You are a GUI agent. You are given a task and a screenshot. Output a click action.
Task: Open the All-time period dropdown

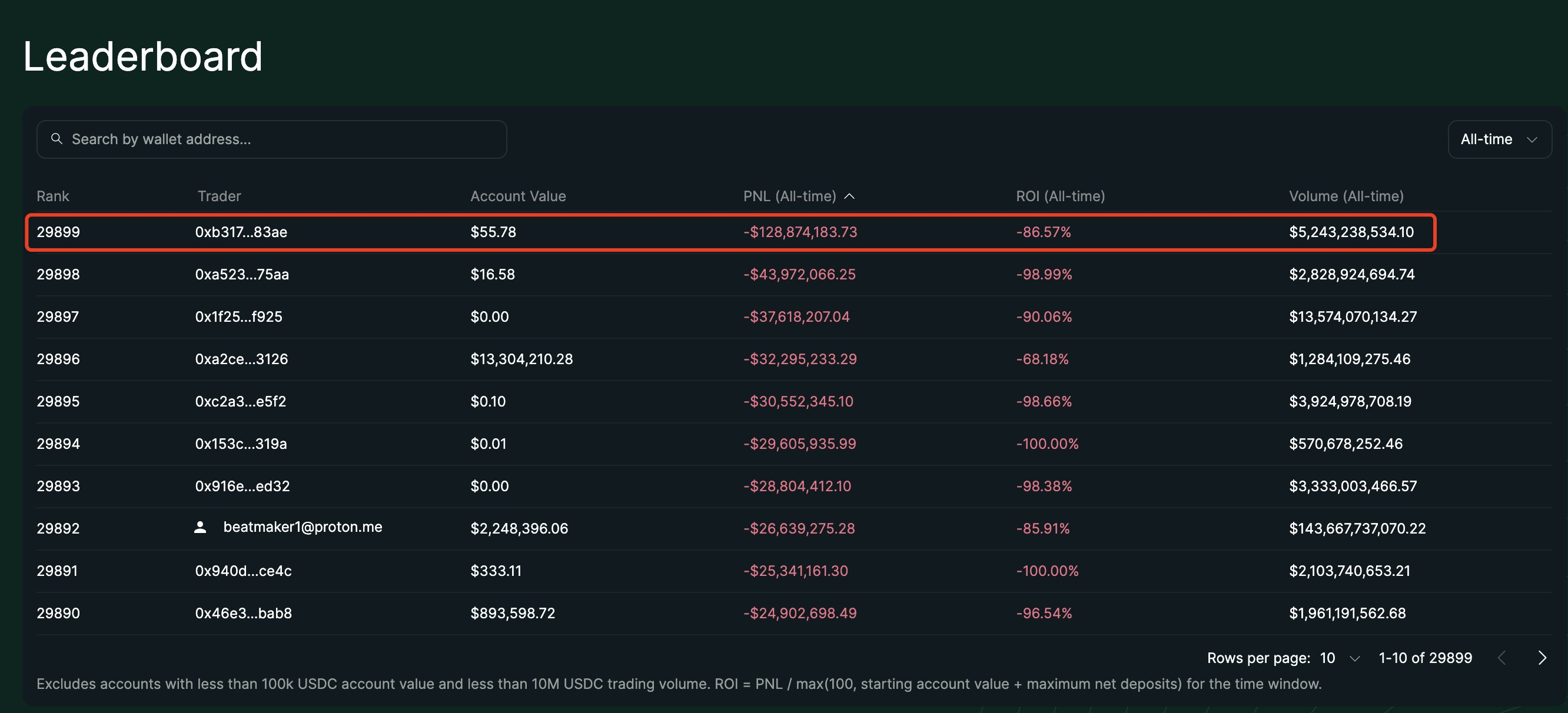(x=1499, y=139)
